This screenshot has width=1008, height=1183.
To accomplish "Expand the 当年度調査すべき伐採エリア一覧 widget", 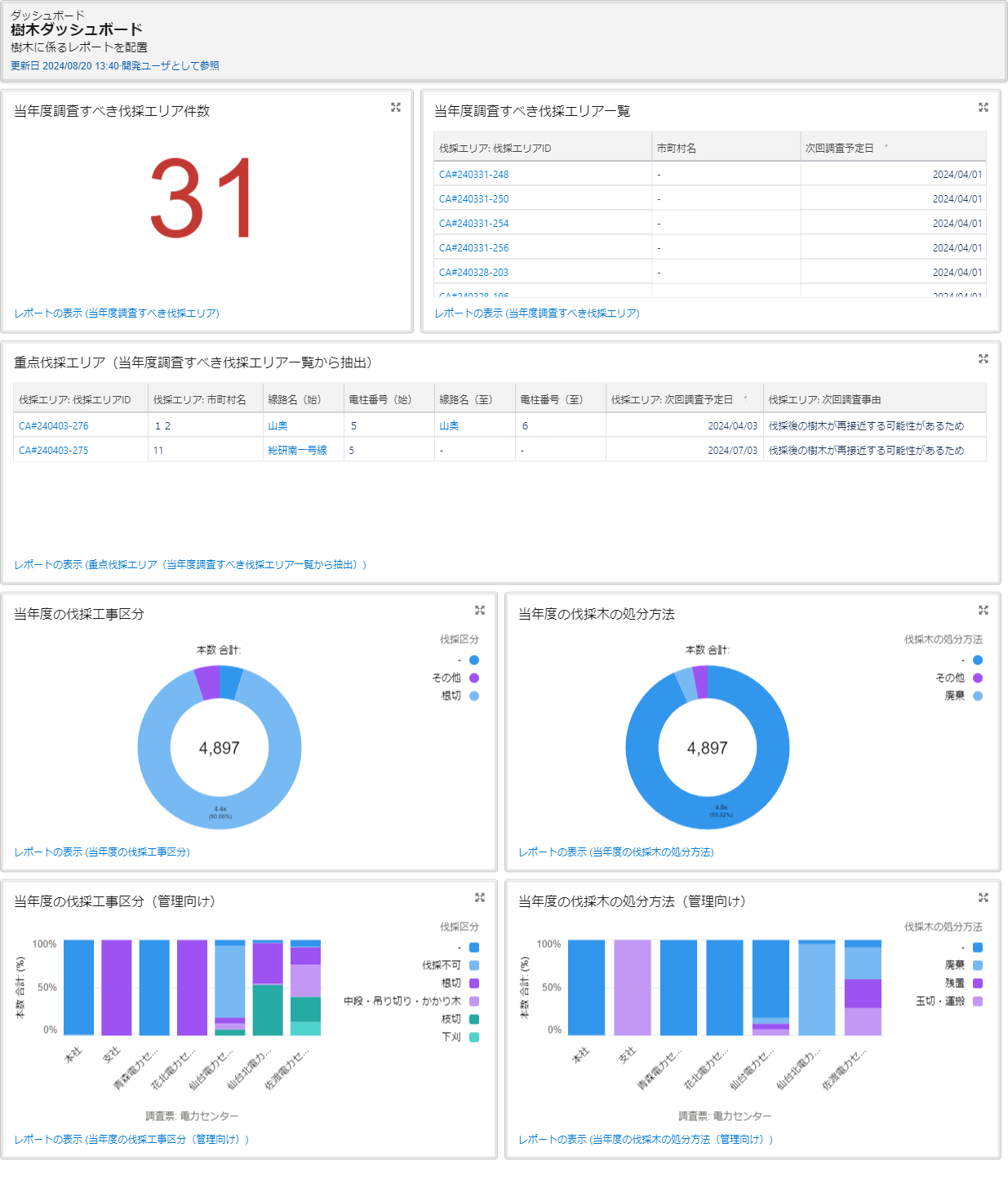I will pos(984,108).
